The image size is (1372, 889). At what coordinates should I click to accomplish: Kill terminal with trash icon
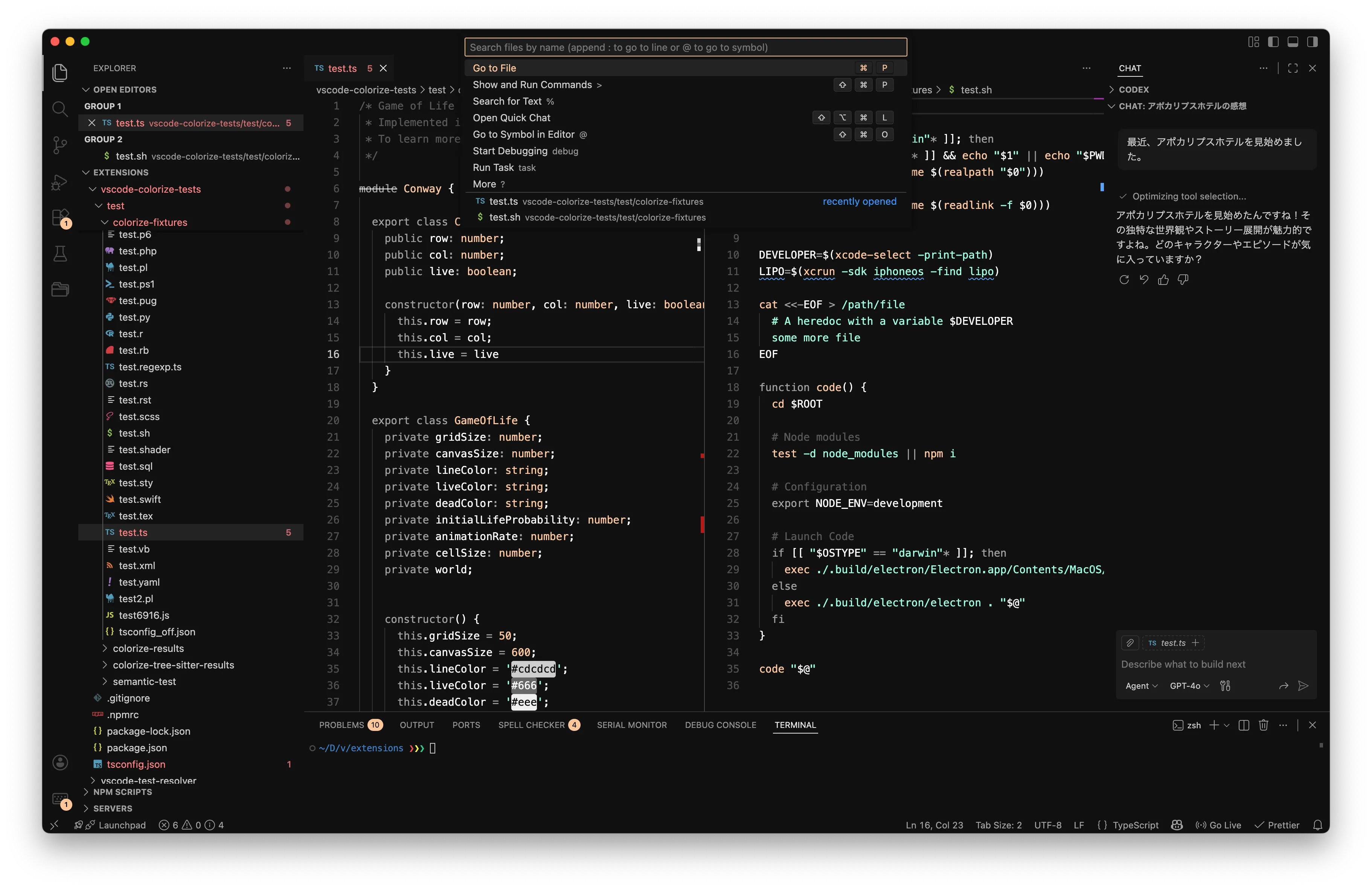[x=1263, y=725]
